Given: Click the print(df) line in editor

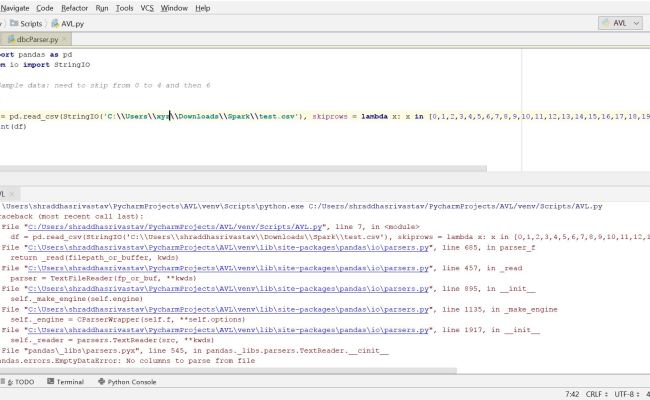Looking at the screenshot, I should [x=13, y=126].
